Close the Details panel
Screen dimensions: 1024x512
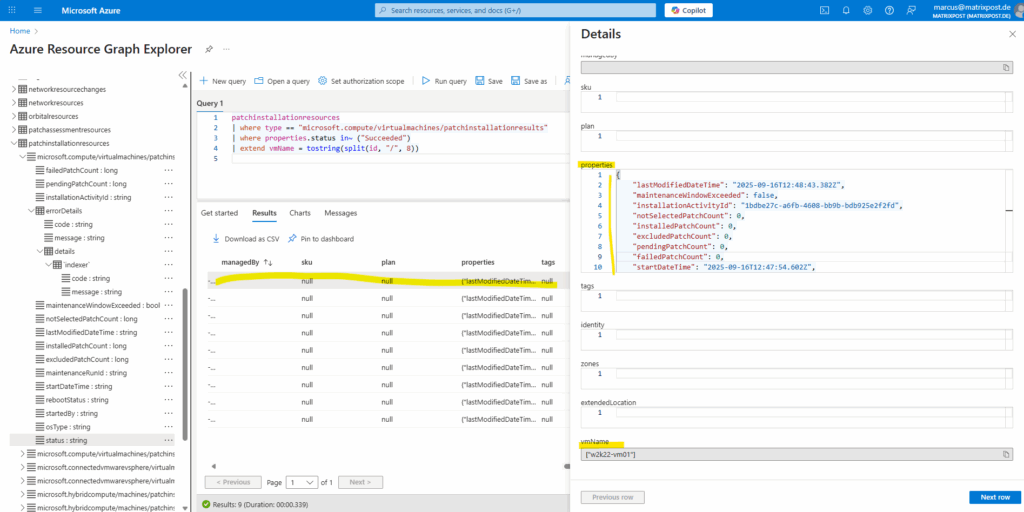coord(1012,34)
